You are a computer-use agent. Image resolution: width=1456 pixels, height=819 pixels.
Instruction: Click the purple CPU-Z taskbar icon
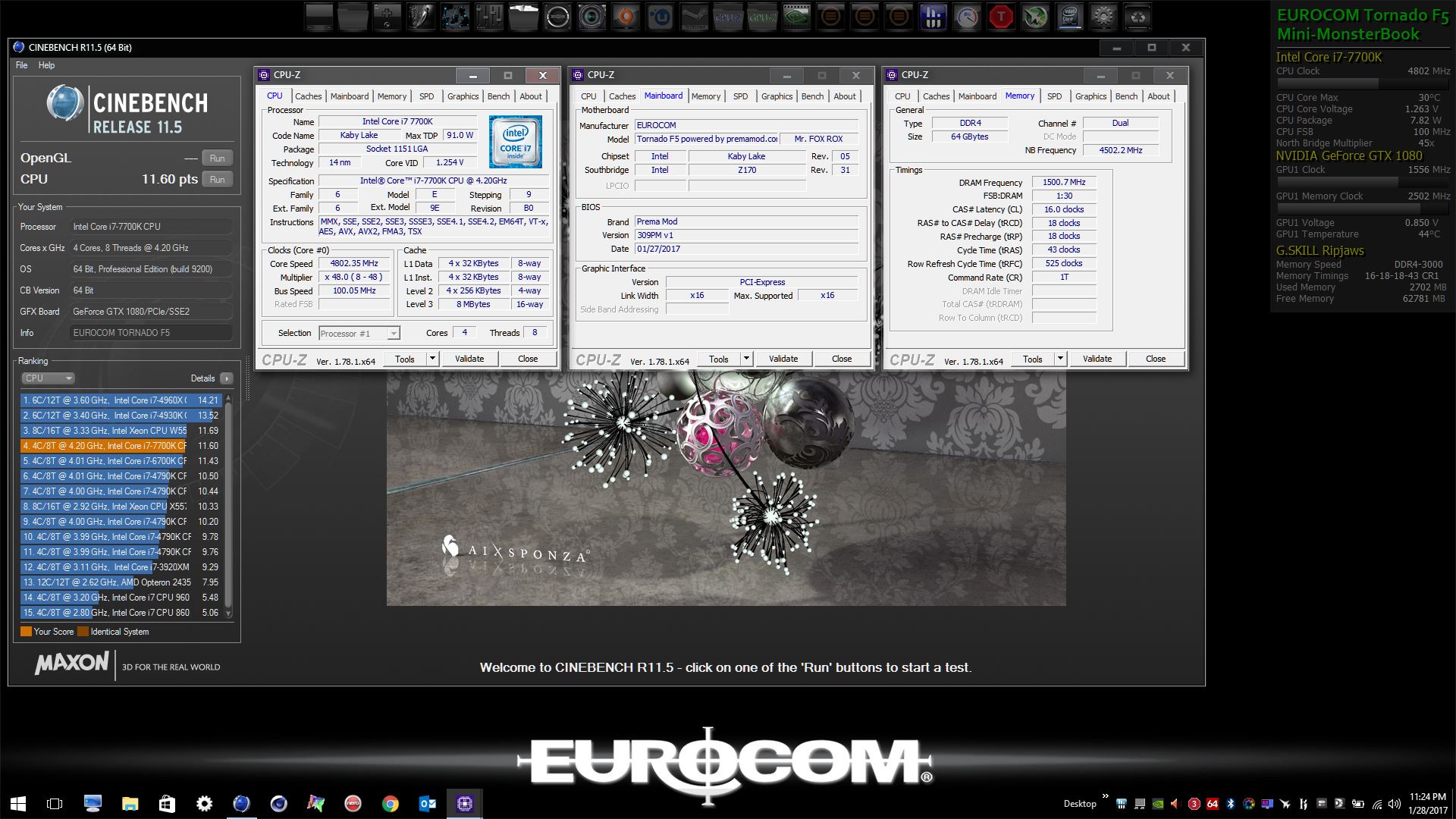tap(464, 804)
